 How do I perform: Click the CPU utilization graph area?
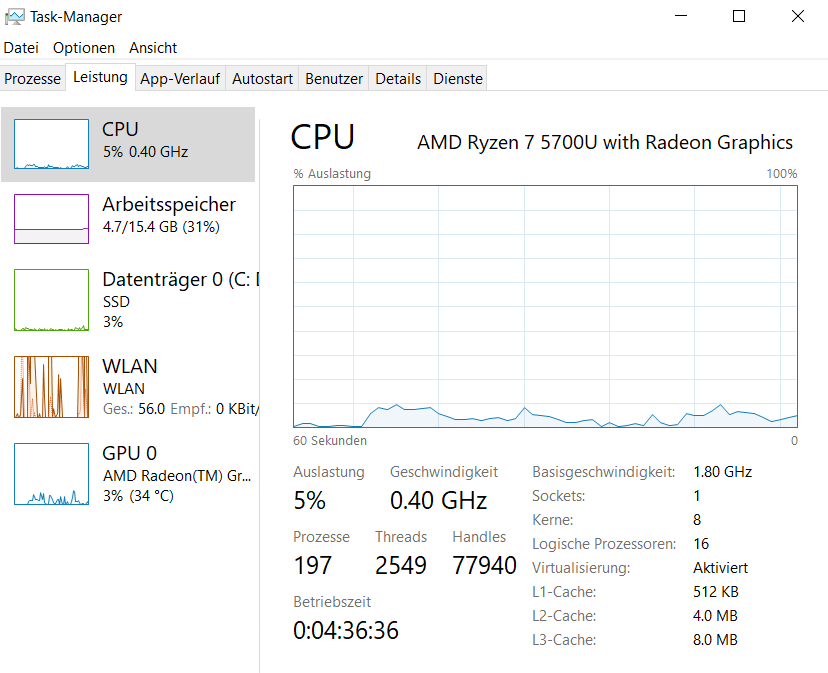click(545, 306)
